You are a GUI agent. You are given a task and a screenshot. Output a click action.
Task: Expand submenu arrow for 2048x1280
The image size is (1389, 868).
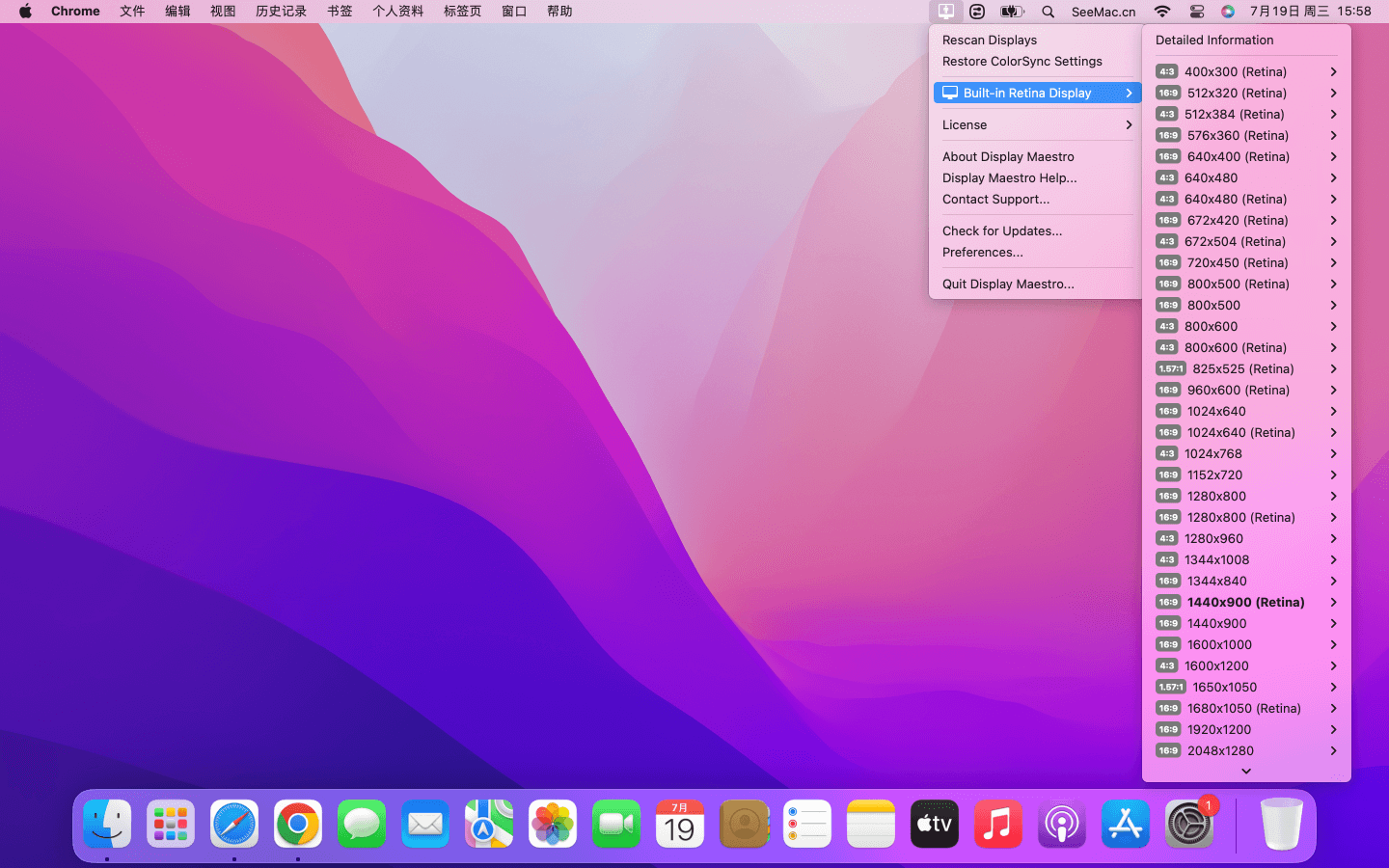[1333, 750]
